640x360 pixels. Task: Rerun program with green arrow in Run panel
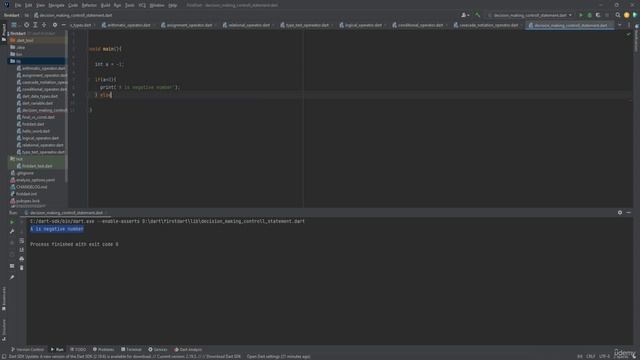pos(12,222)
